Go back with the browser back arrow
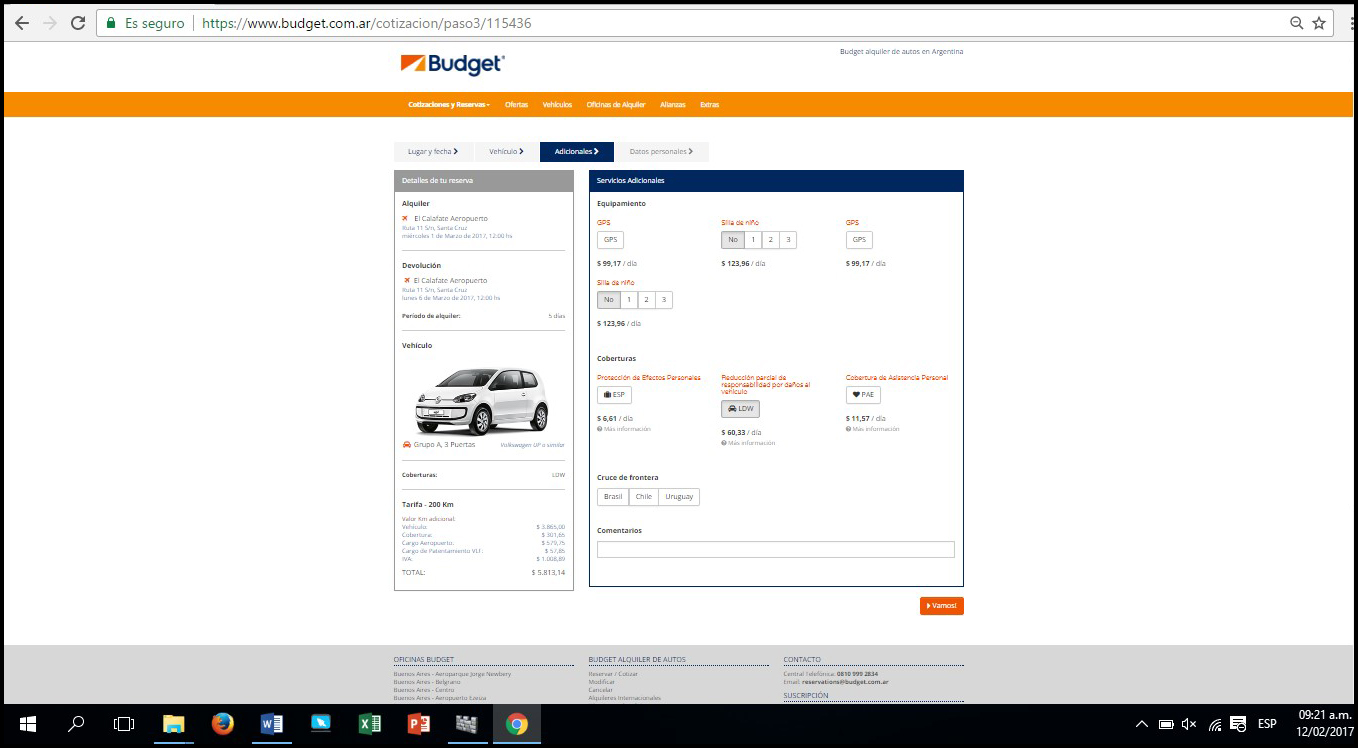The width and height of the screenshot is (1358, 748). [21, 23]
